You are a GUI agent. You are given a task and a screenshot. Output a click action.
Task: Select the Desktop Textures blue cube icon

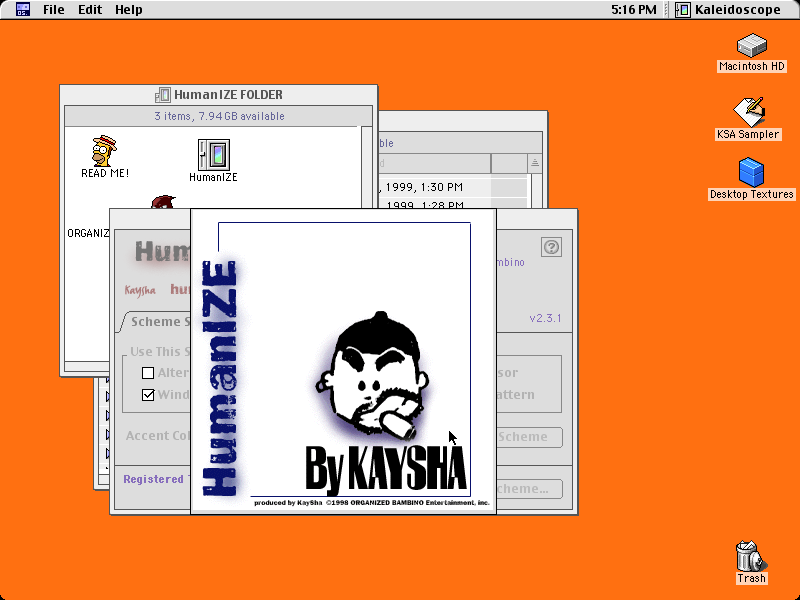pyautogui.click(x=752, y=172)
